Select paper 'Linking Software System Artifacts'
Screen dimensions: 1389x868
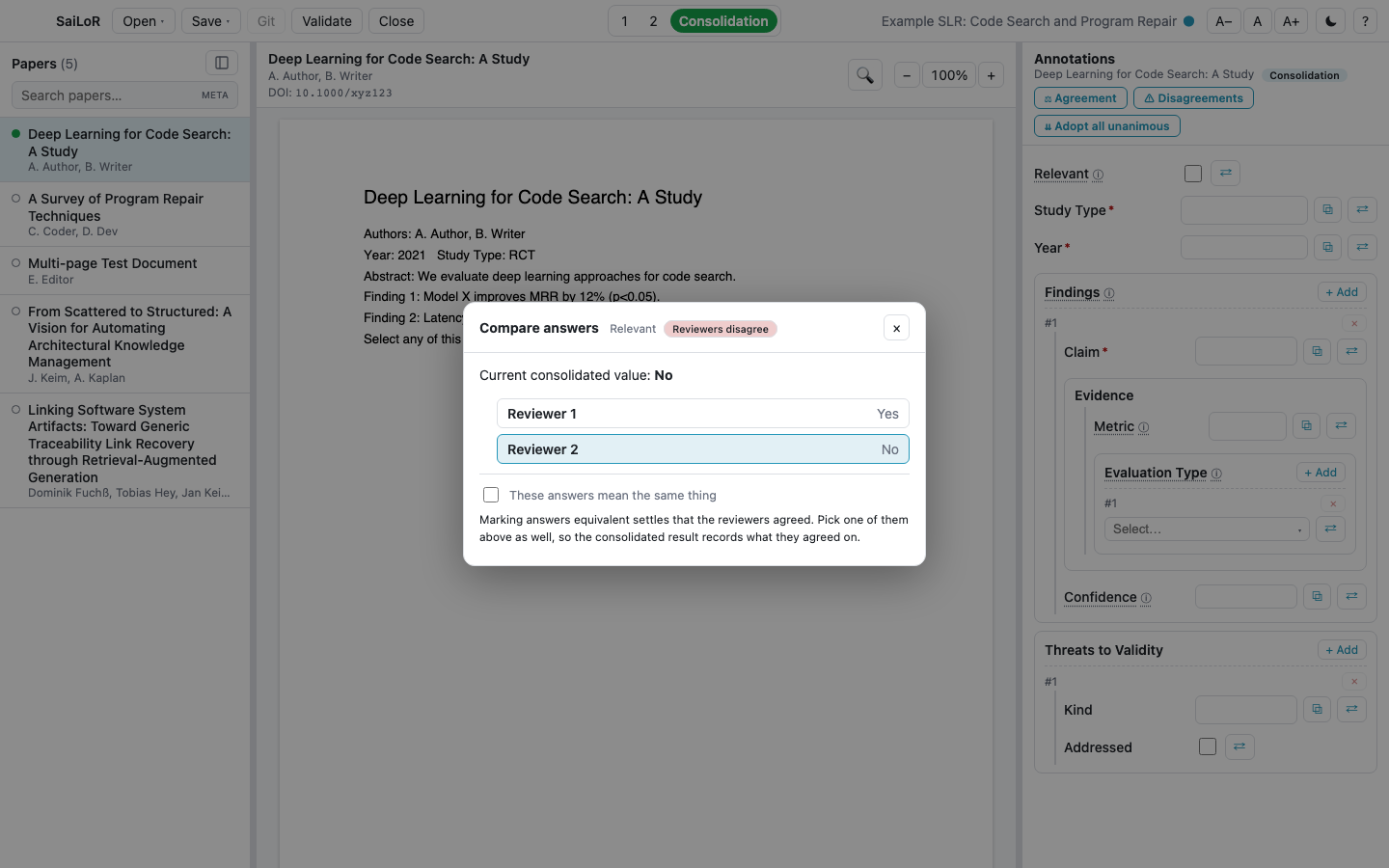(x=125, y=450)
